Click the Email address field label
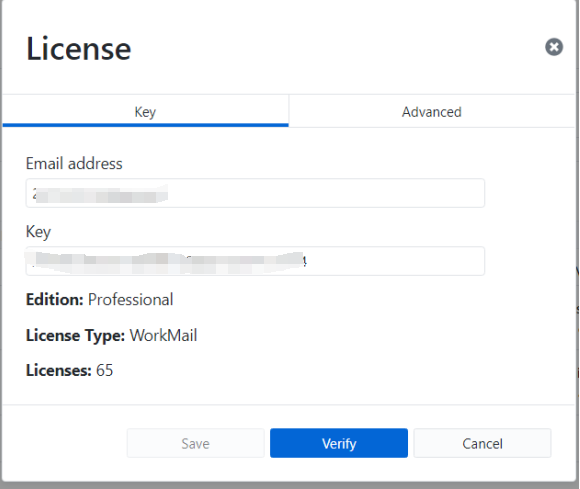Screen dimensions: 580x489 74,163
